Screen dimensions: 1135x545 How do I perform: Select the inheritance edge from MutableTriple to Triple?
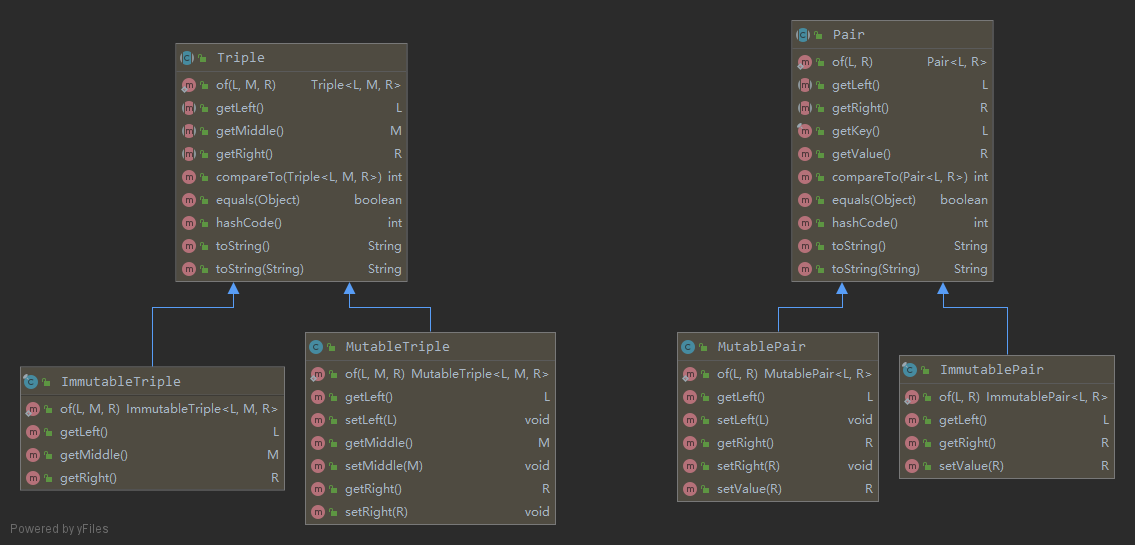click(391, 308)
